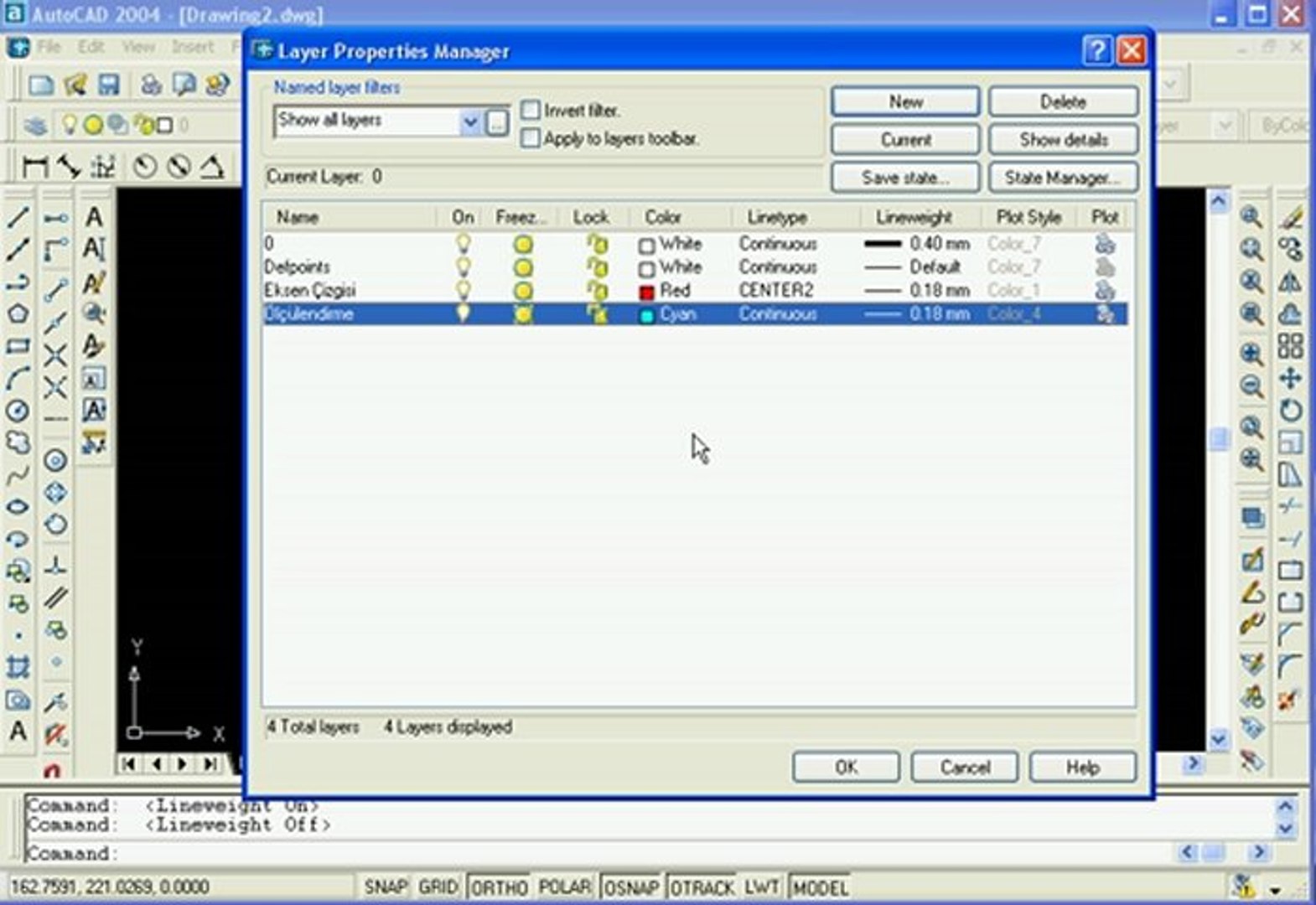Click the Linear Dimension tool
The height and width of the screenshot is (905, 1316).
[34, 167]
